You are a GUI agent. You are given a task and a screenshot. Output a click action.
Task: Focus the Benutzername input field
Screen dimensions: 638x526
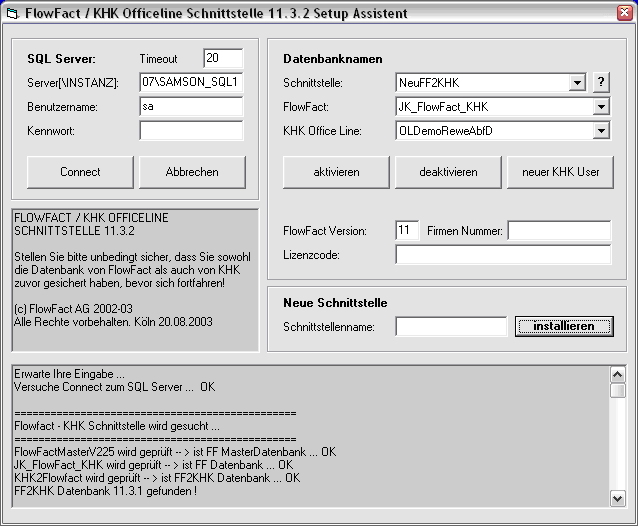tap(191, 107)
